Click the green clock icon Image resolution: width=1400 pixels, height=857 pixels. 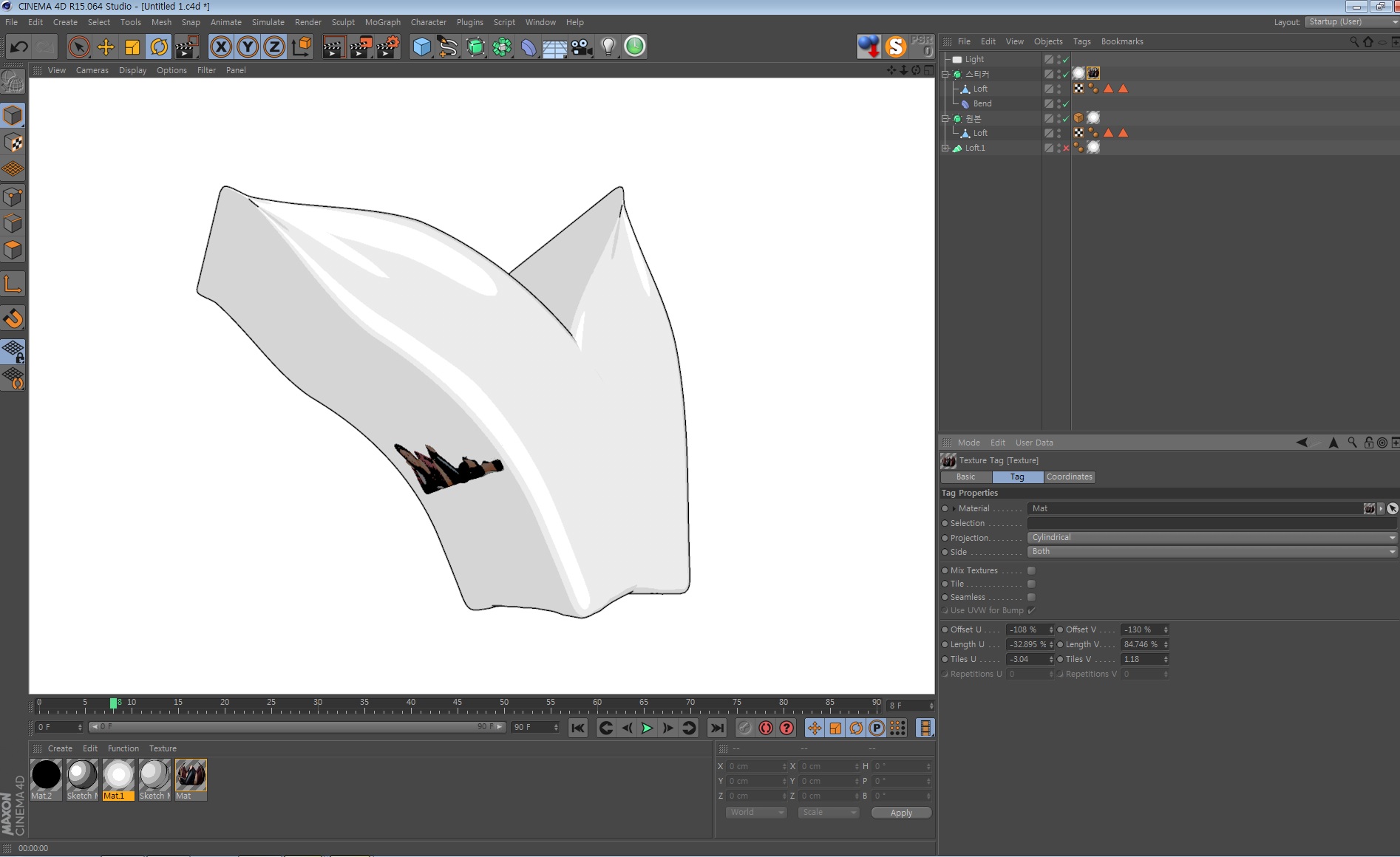pyautogui.click(x=635, y=47)
